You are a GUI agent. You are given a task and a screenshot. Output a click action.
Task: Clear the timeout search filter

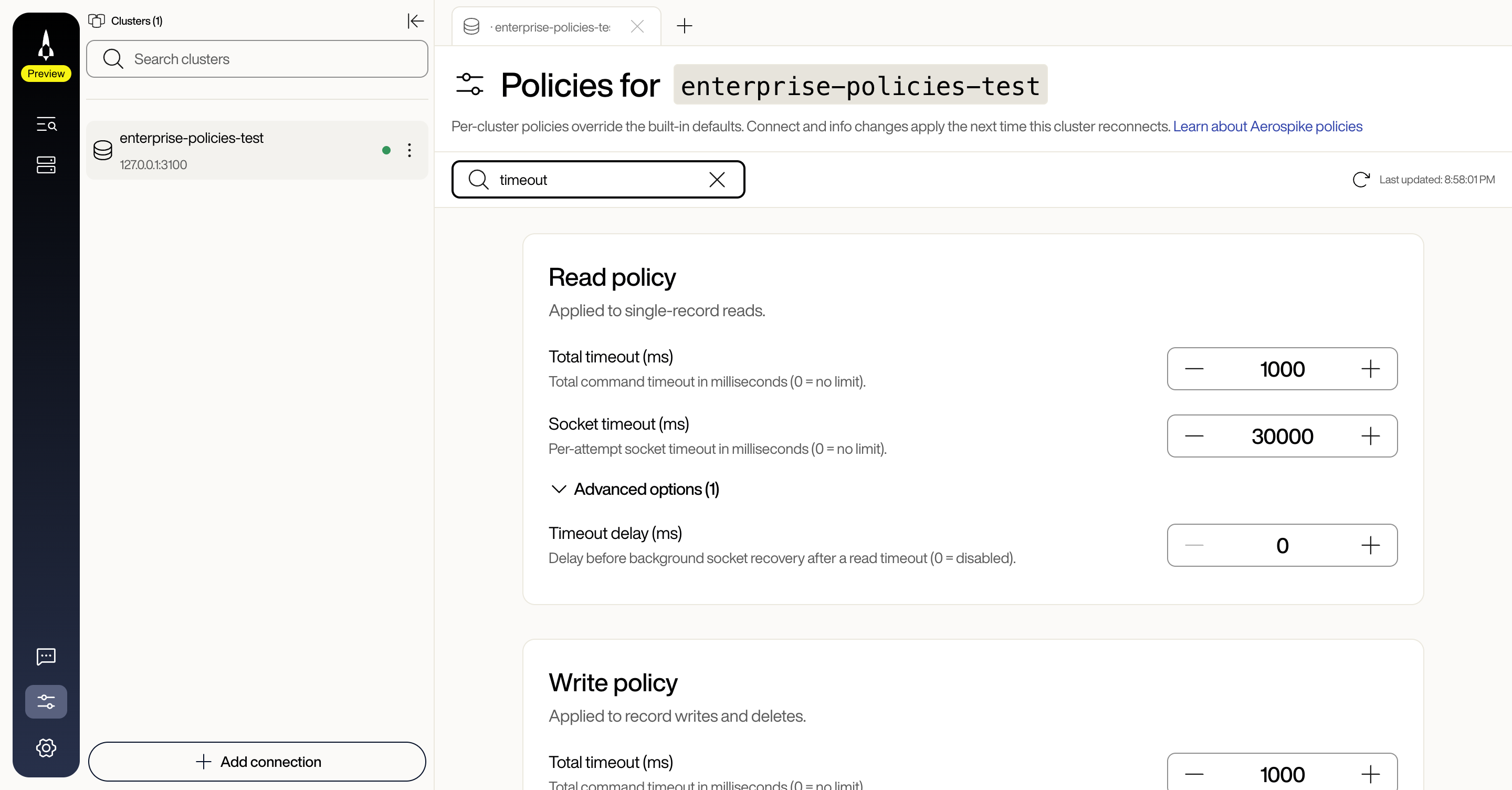coord(717,180)
